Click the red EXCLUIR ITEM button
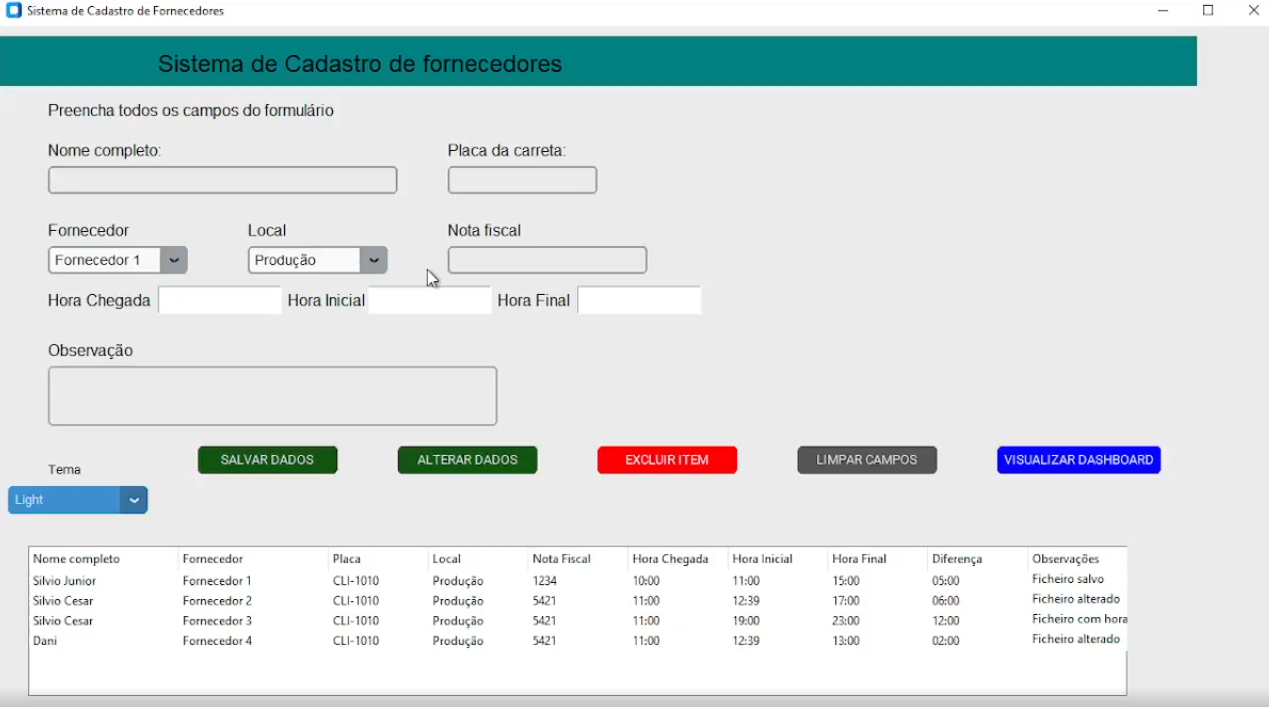The width and height of the screenshot is (1269, 707). coord(667,460)
